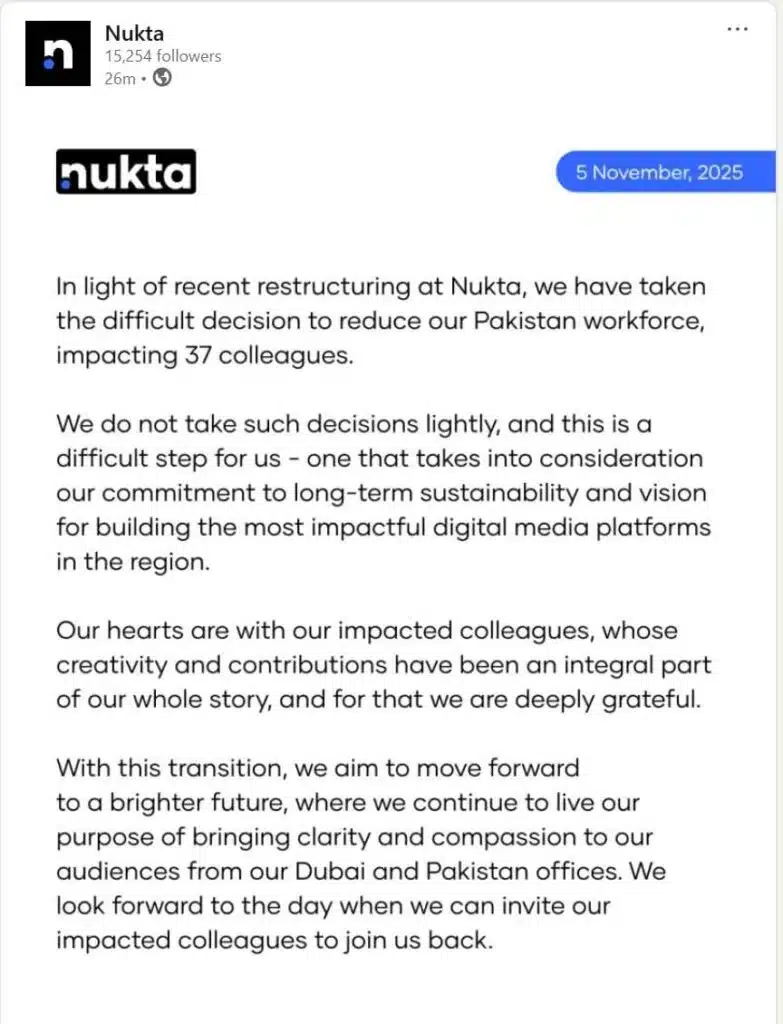
Task: Click the line "With this transition, we aim"
Action: coord(317,768)
